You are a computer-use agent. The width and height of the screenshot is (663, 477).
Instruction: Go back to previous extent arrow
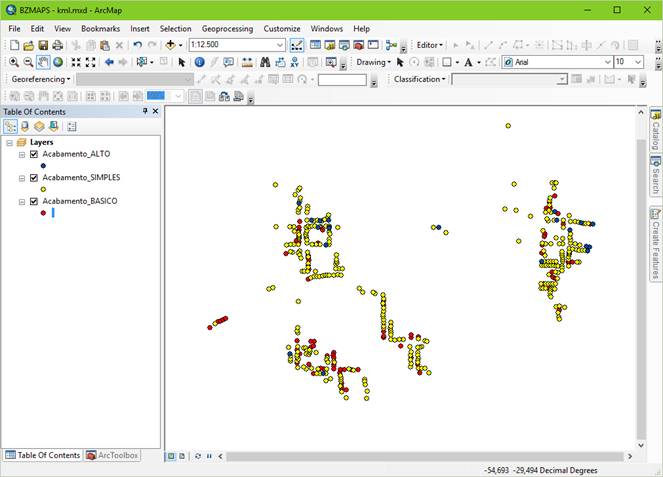[109, 62]
